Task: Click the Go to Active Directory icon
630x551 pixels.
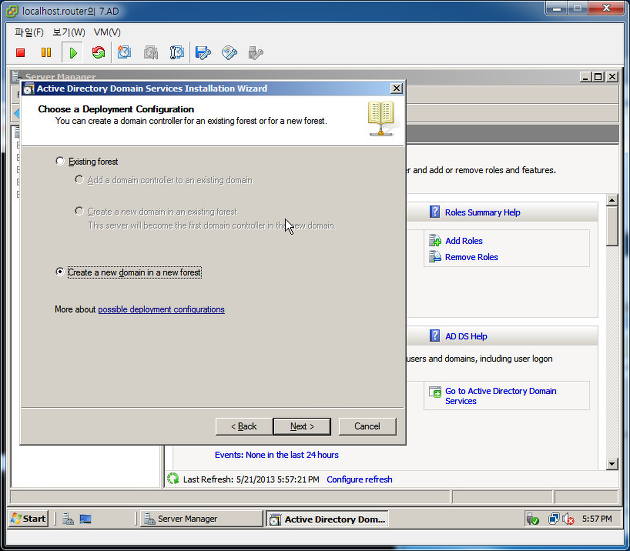Action: [x=435, y=392]
